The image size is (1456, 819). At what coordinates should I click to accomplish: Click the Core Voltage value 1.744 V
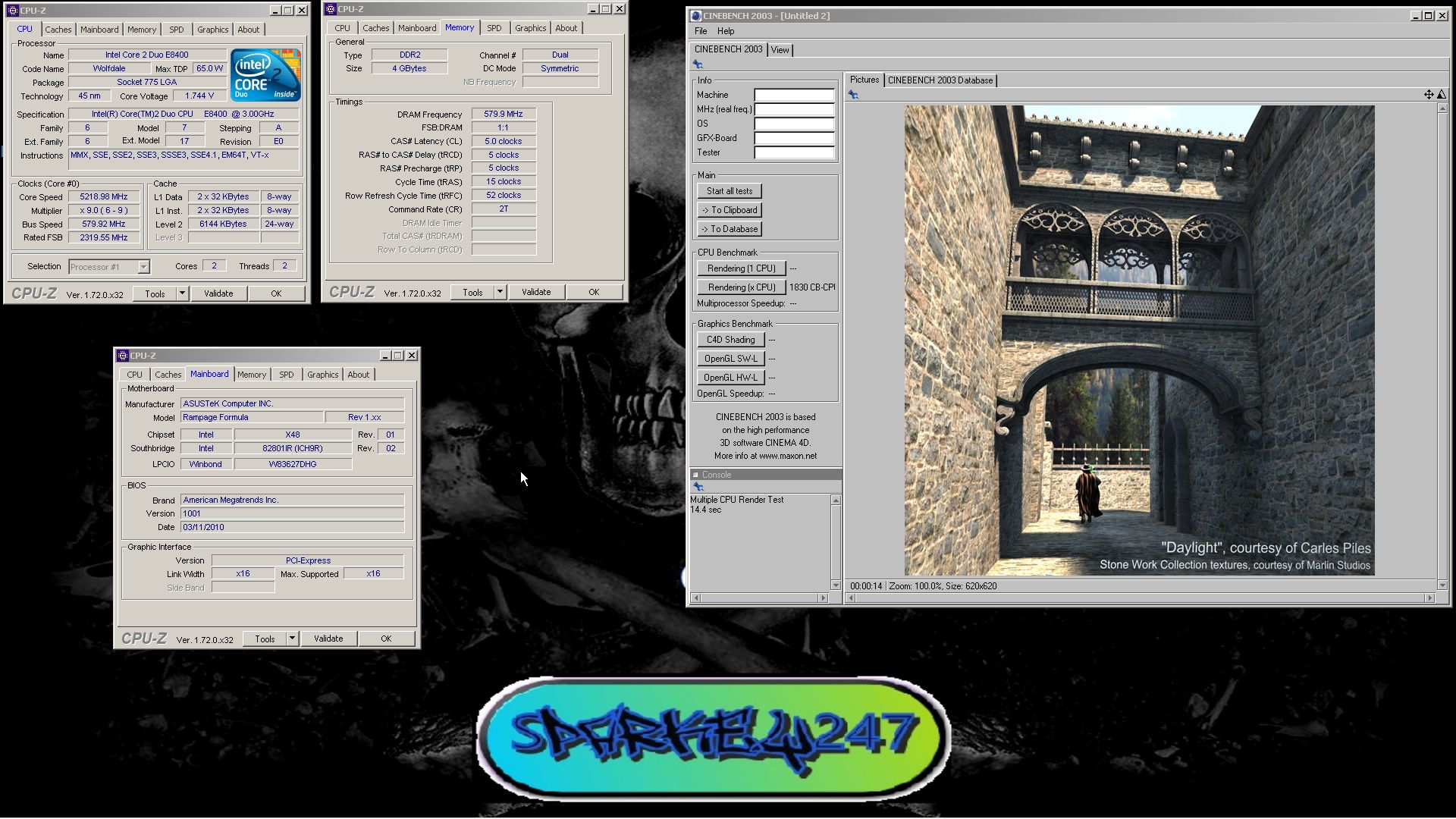point(199,96)
